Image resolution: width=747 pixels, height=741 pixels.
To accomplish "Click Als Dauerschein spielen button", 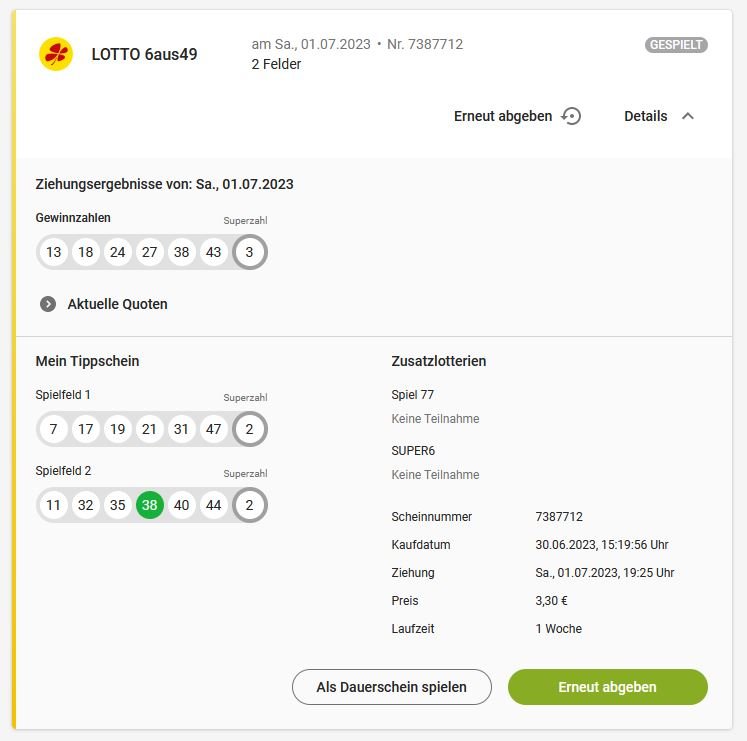I will coord(392,687).
